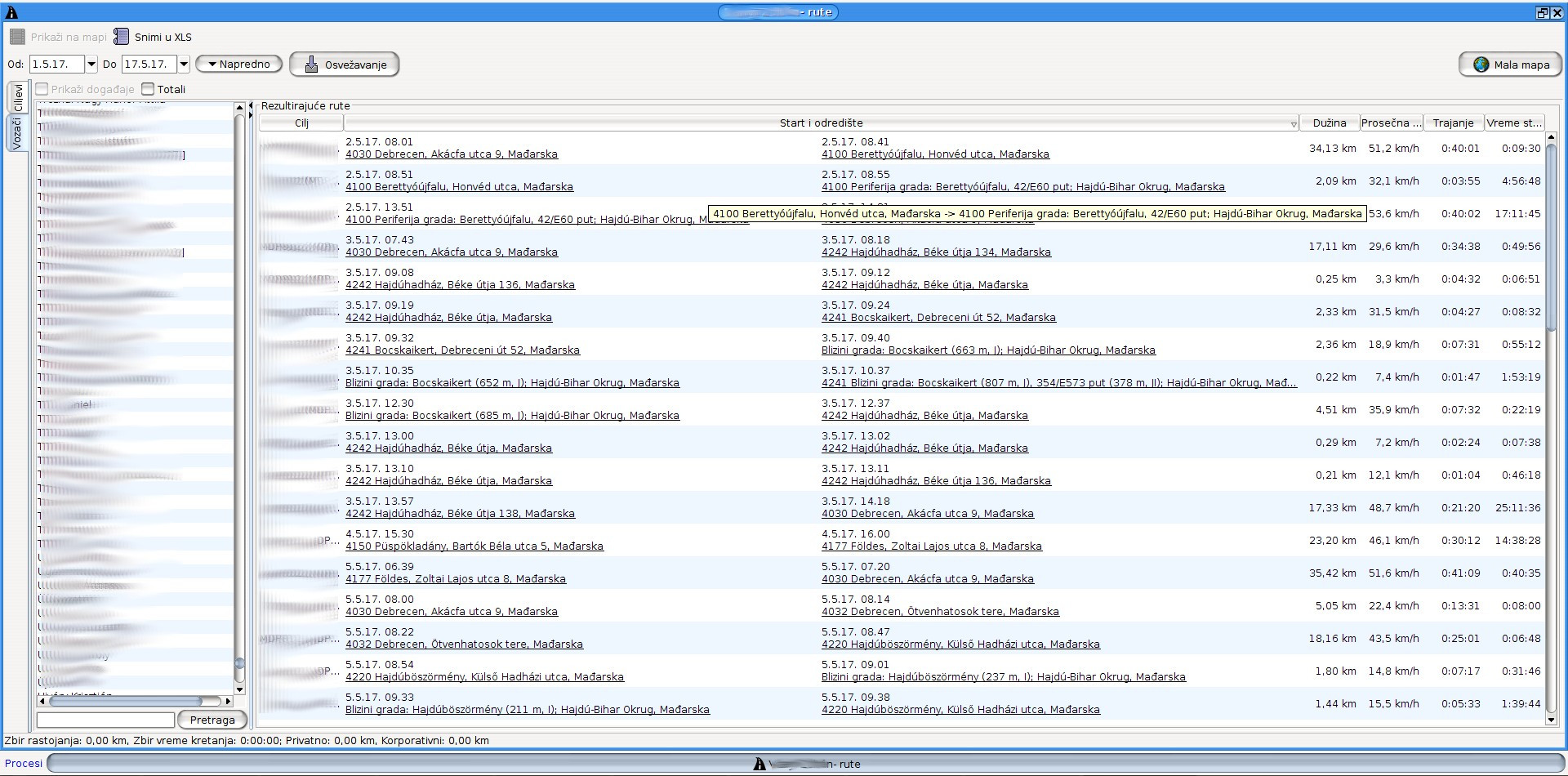Click the search input field beside Pretraga

(105, 720)
